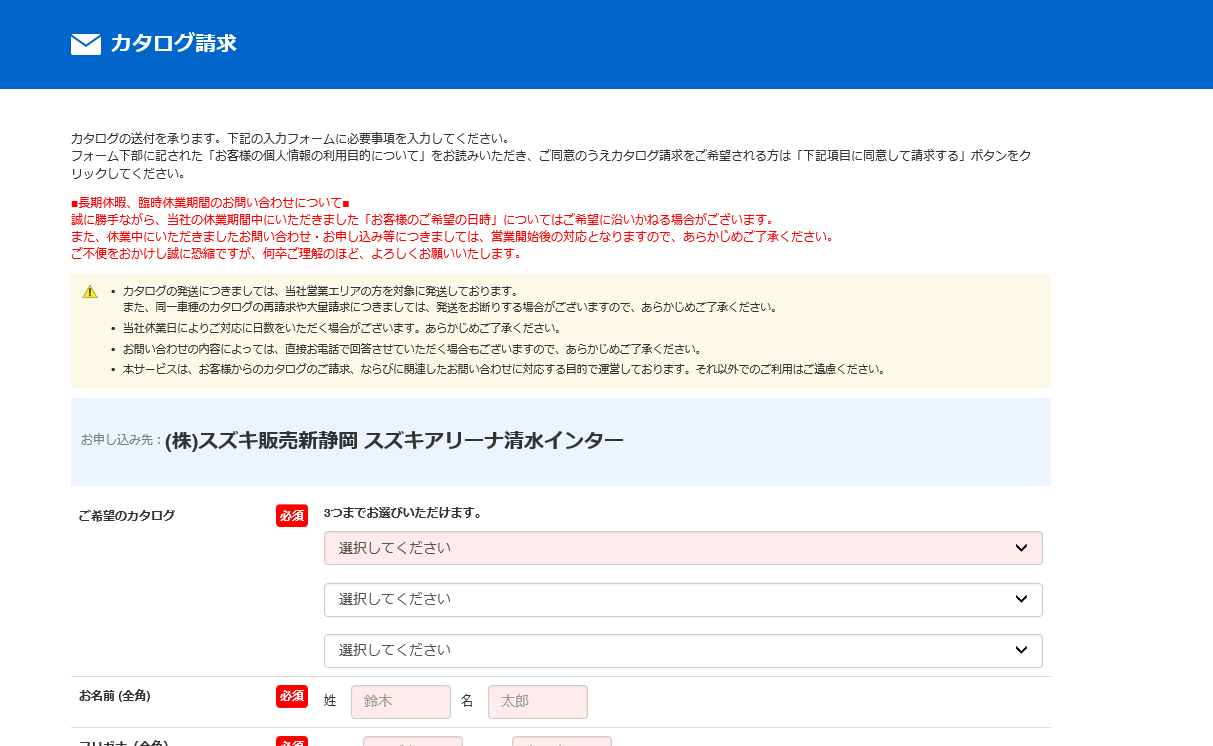Click the notice bullet starting カタログの発送につきましては

click(450, 299)
